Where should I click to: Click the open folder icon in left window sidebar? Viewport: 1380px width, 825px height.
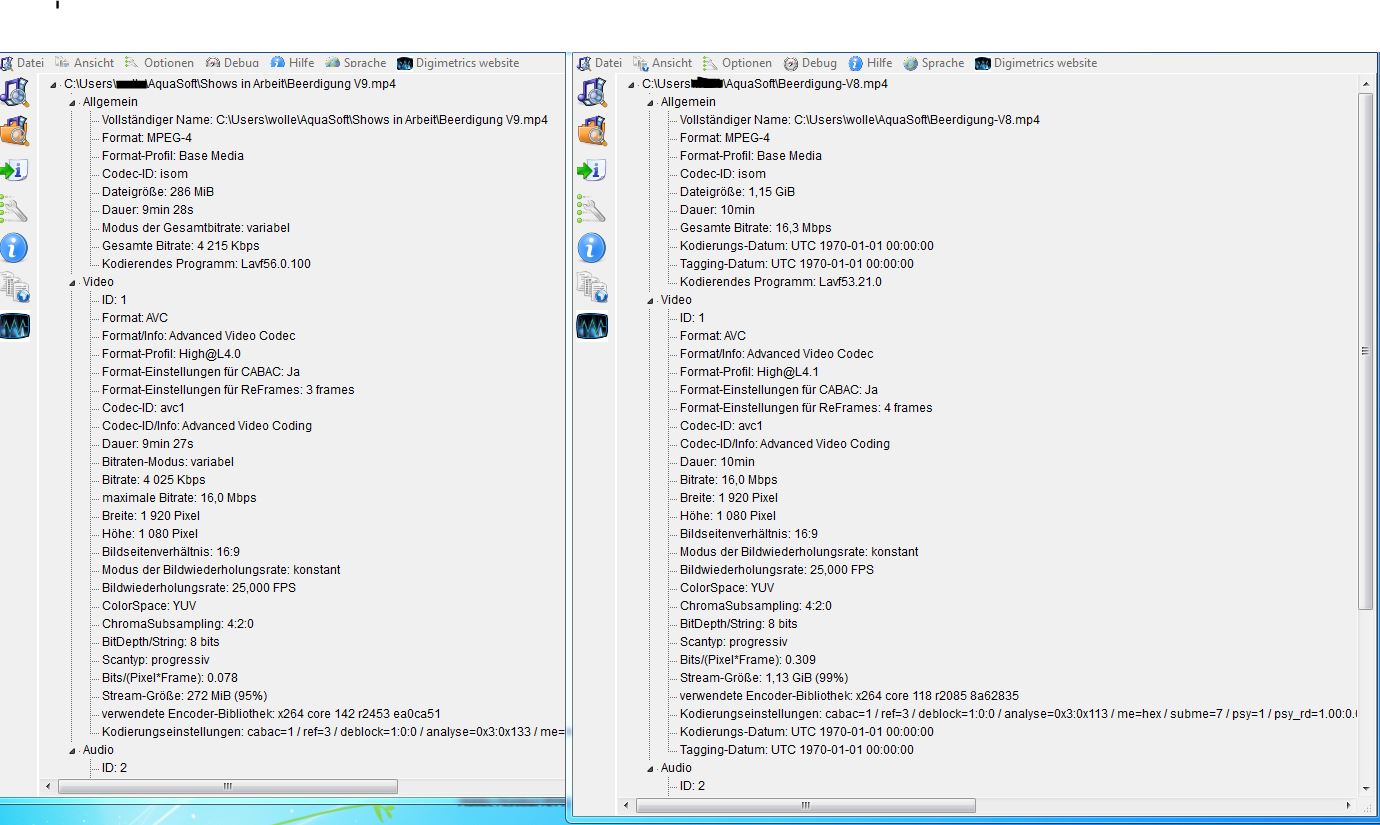(14, 131)
